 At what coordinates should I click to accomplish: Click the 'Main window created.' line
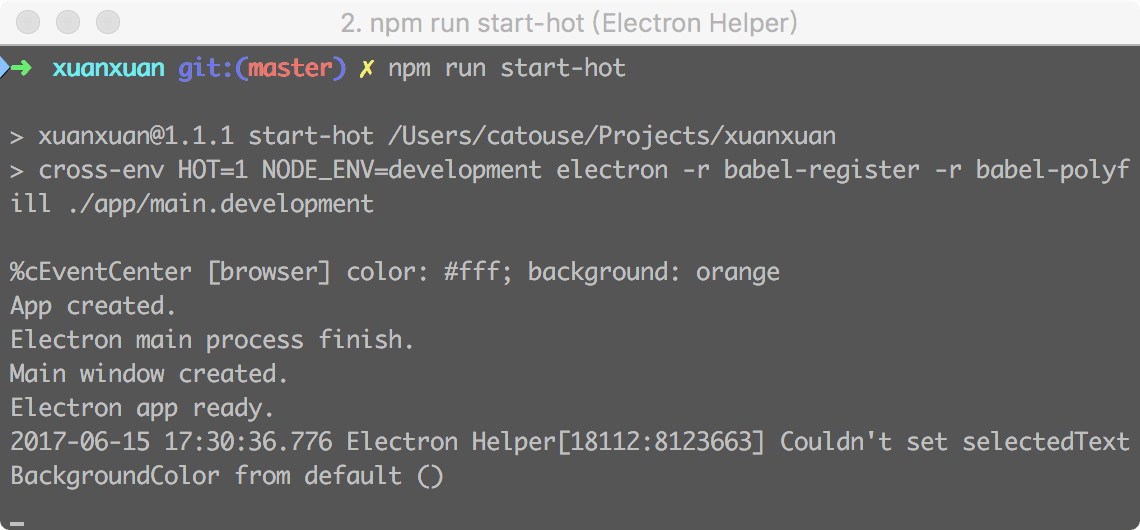click(150, 374)
